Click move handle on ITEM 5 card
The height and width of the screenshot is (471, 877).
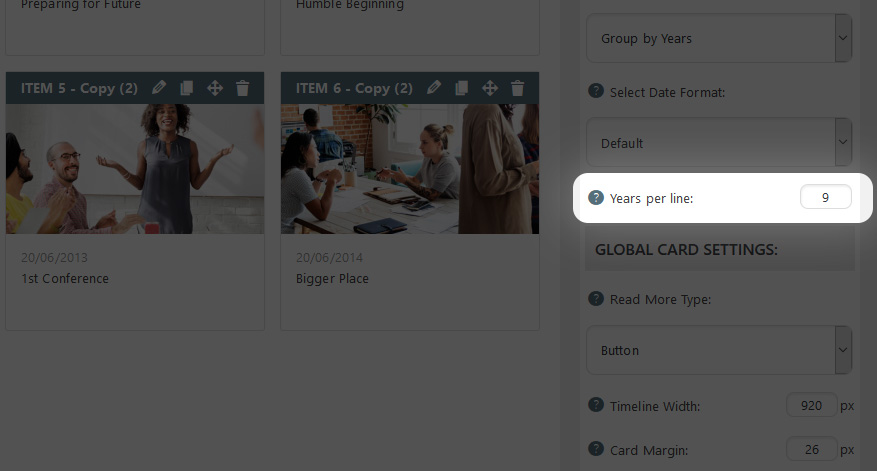tap(215, 88)
